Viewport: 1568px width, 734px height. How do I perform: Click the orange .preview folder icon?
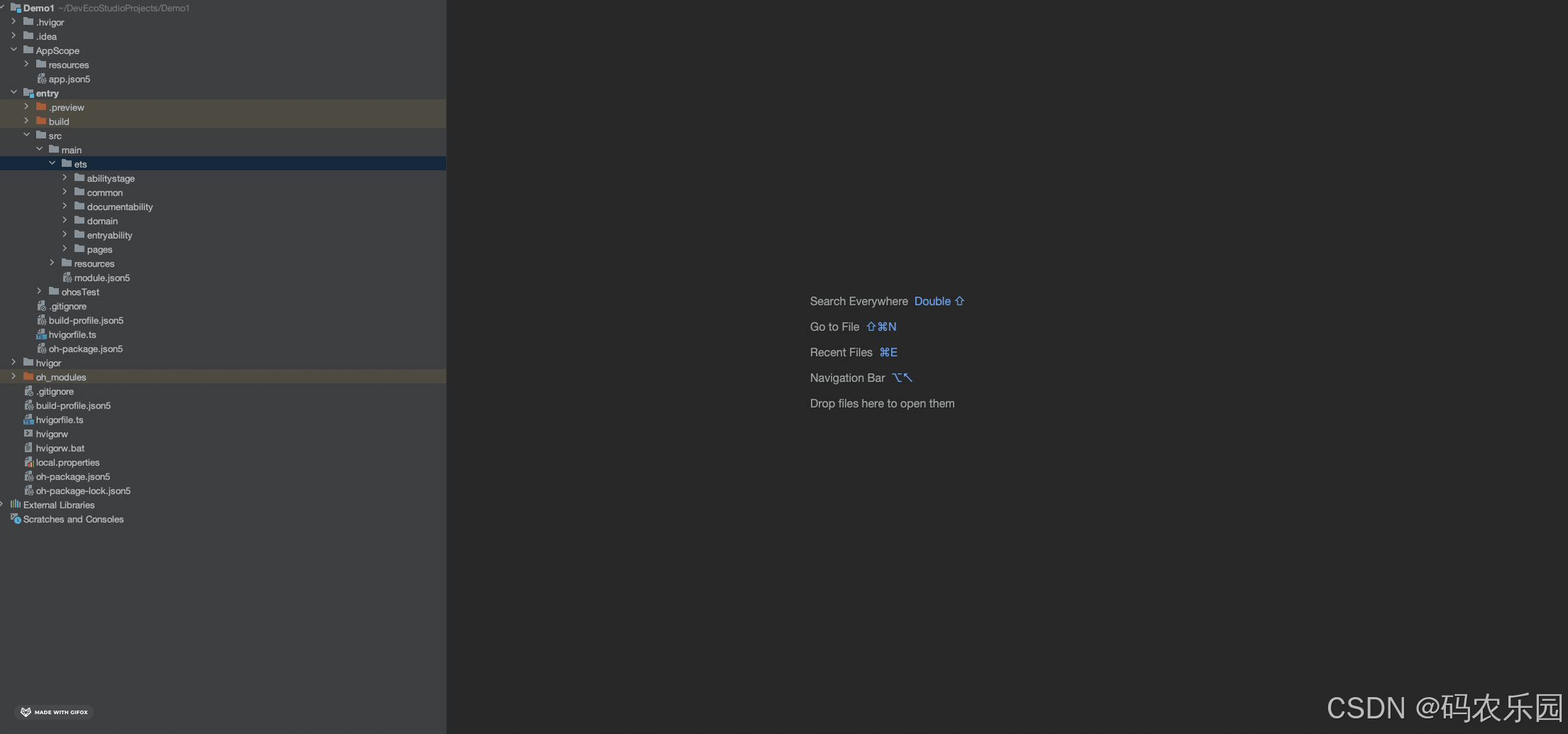[41, 107]
